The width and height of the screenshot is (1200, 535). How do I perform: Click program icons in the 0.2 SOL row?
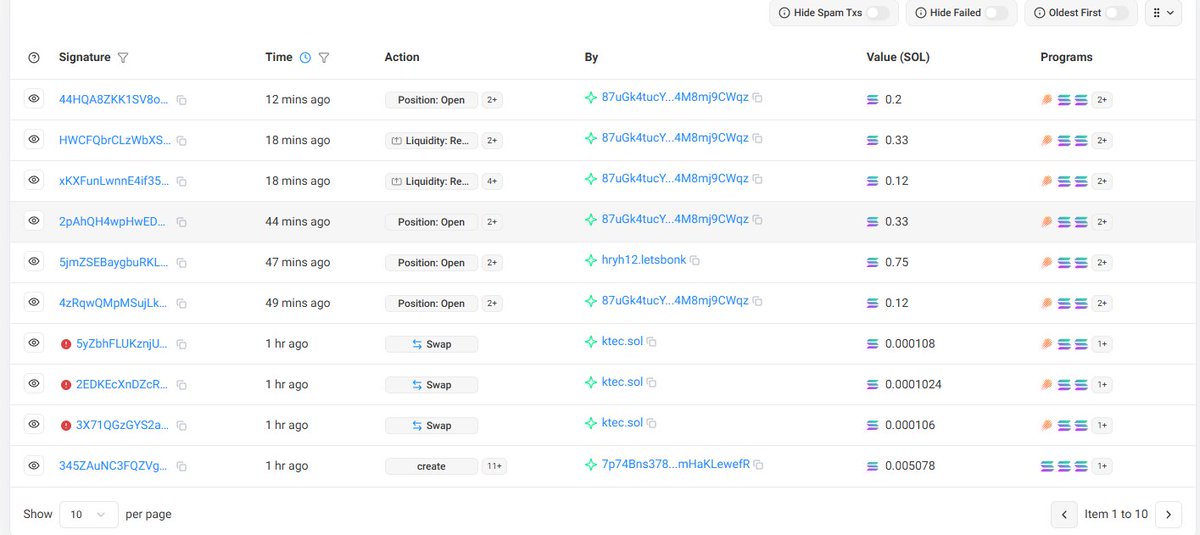click(1064, 100)
